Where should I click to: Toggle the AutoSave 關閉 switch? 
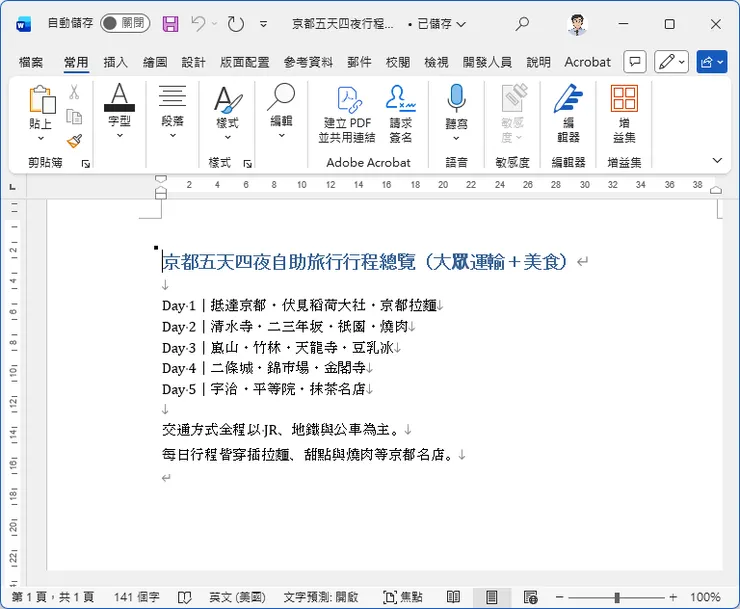point(125,23)
